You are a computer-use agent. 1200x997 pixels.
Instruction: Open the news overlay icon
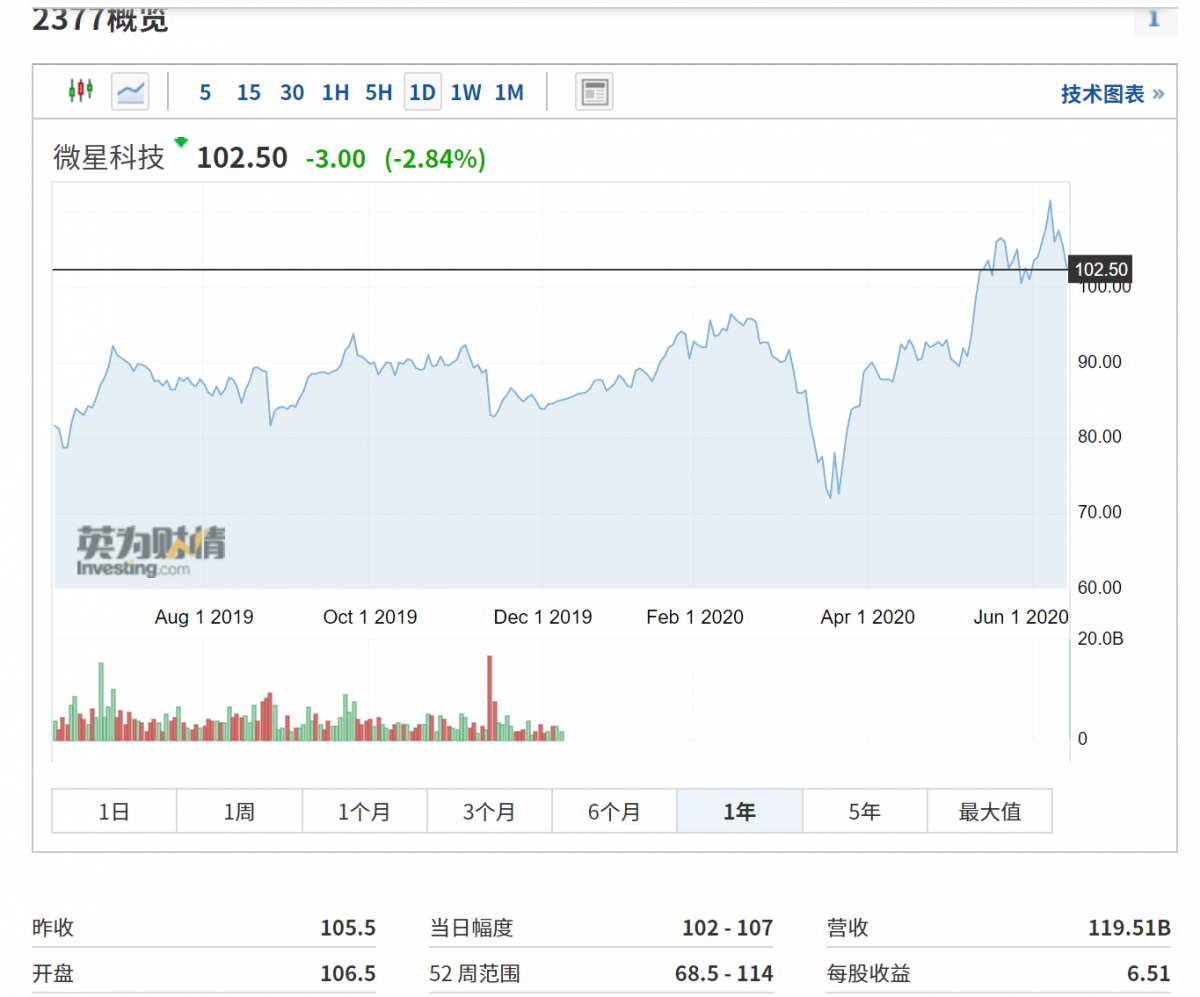tap(594, 92)
